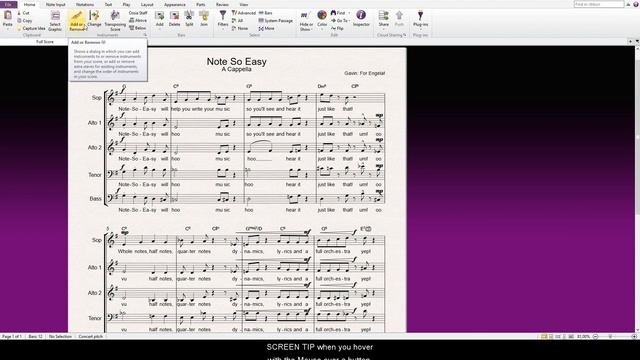Switch to the Parts tab
Viewport: 640px width, 360px height.
point(200,4)
